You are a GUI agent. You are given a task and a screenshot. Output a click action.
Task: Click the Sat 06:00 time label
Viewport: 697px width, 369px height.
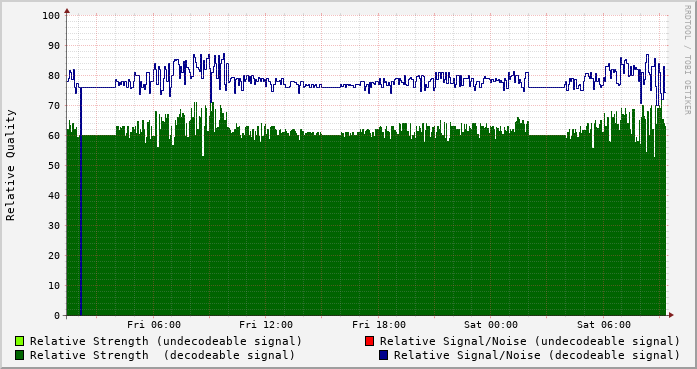coord(604,325)
